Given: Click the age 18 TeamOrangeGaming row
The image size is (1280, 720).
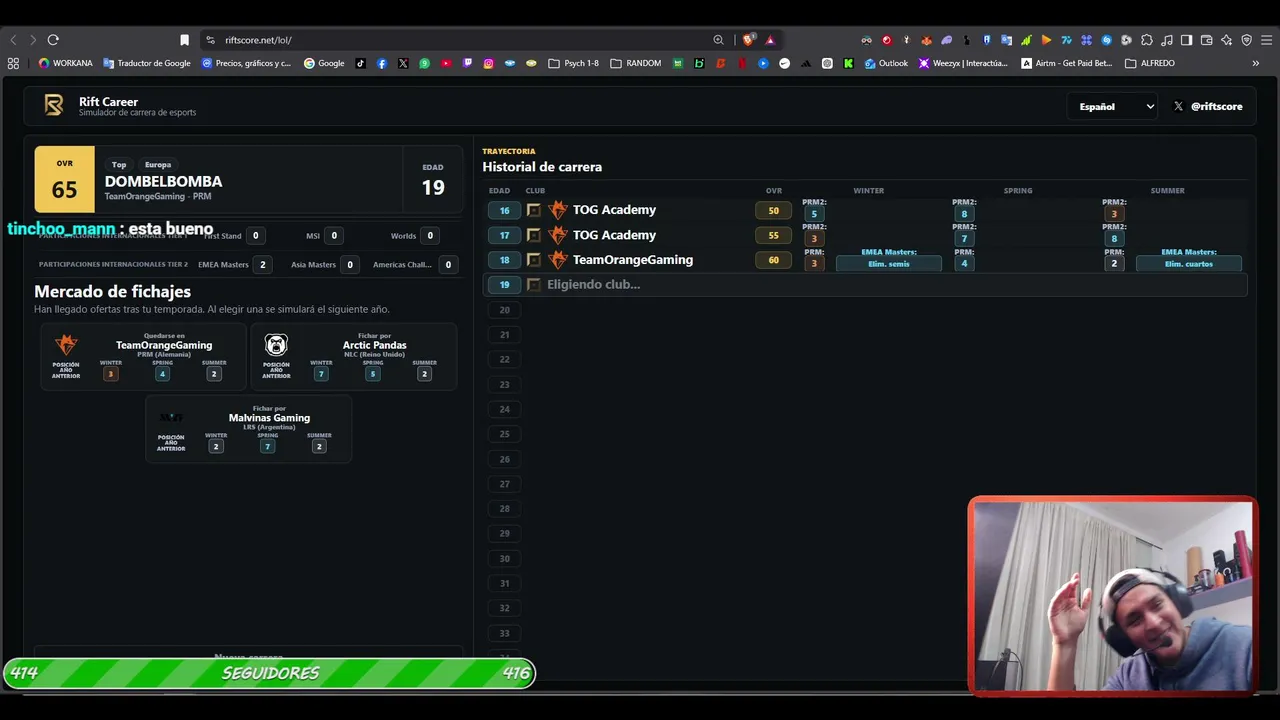Looking at the screenshot, I should click(x=867, y=260).
